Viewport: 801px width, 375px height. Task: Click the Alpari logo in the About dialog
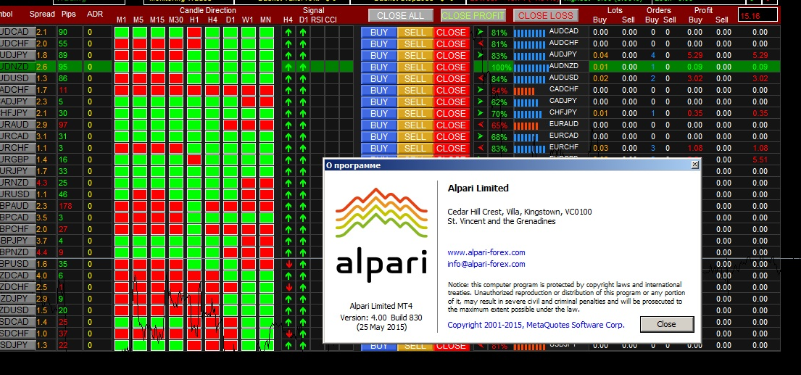click(x=381, y=235)
